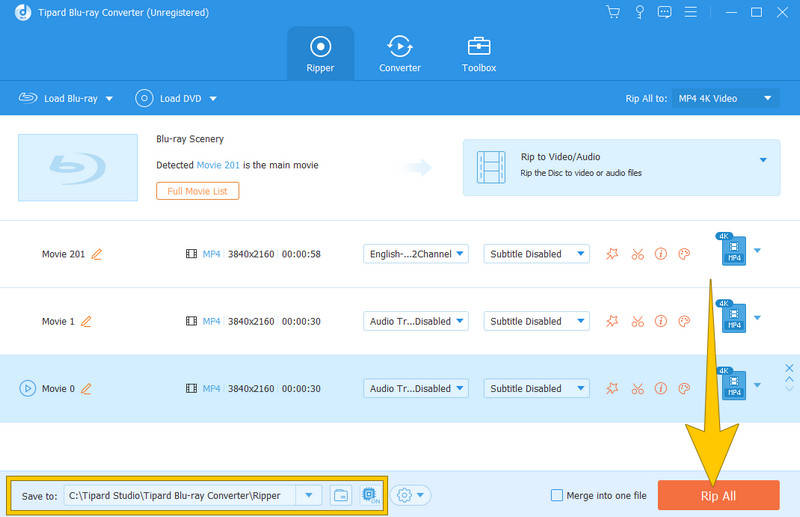Click Load Blu-ray
Viewport: 800px width, 517px height.
tap(58, 98)
